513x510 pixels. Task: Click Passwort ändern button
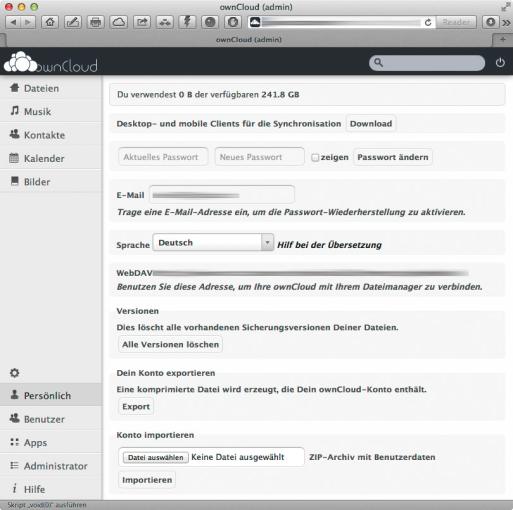393,157
